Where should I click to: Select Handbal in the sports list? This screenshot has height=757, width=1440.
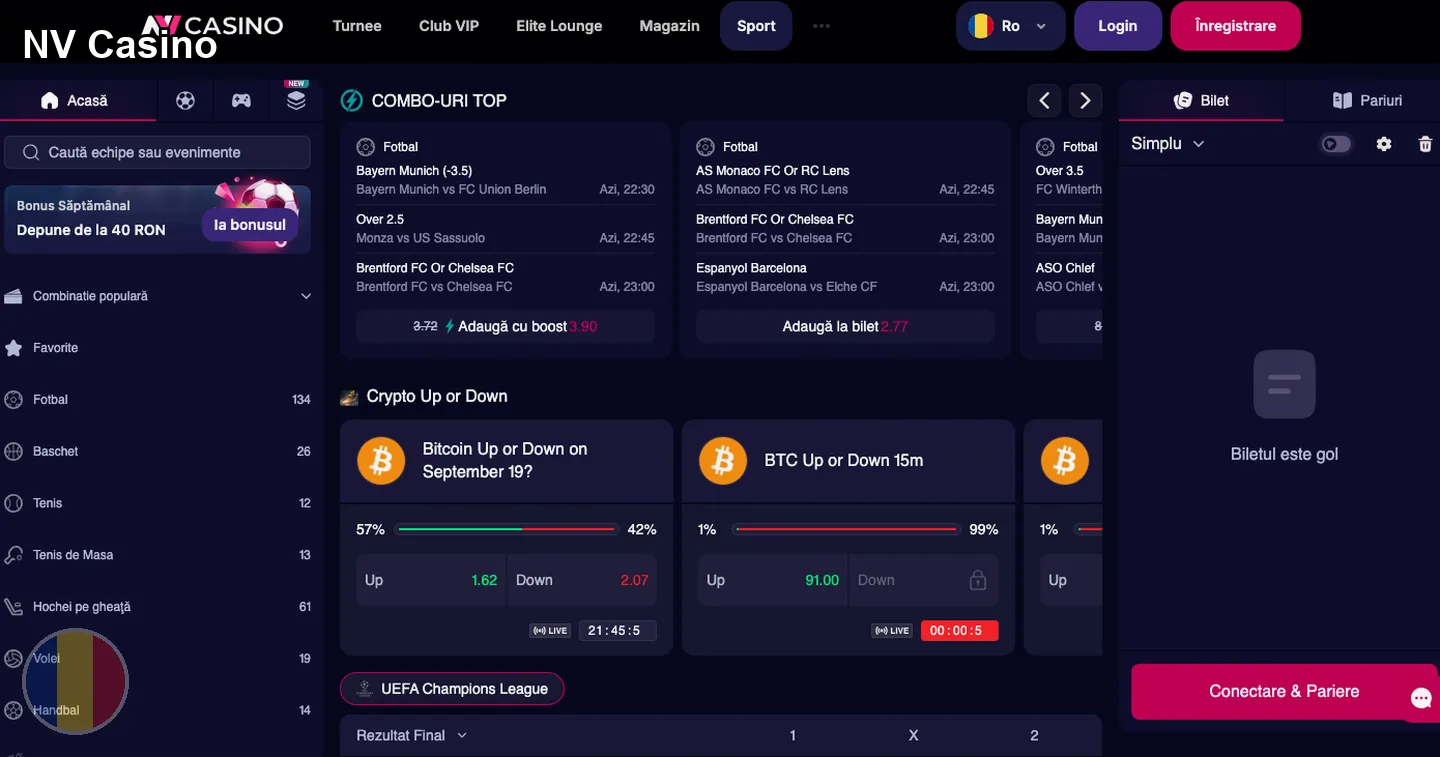(158, 711)
